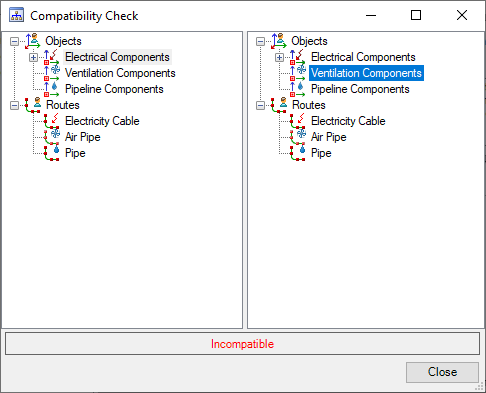Image resolution: width=486 pixels, height=393 pixels.
Task: Select Electrical Components in right tree
Action: tap(363, 57)
